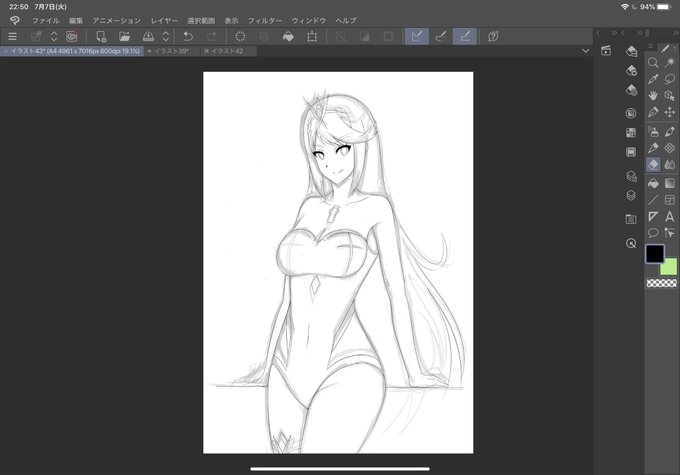Click the Open file folder icon
Viewport: 680px width, 475px height.
tap(124, 36)
